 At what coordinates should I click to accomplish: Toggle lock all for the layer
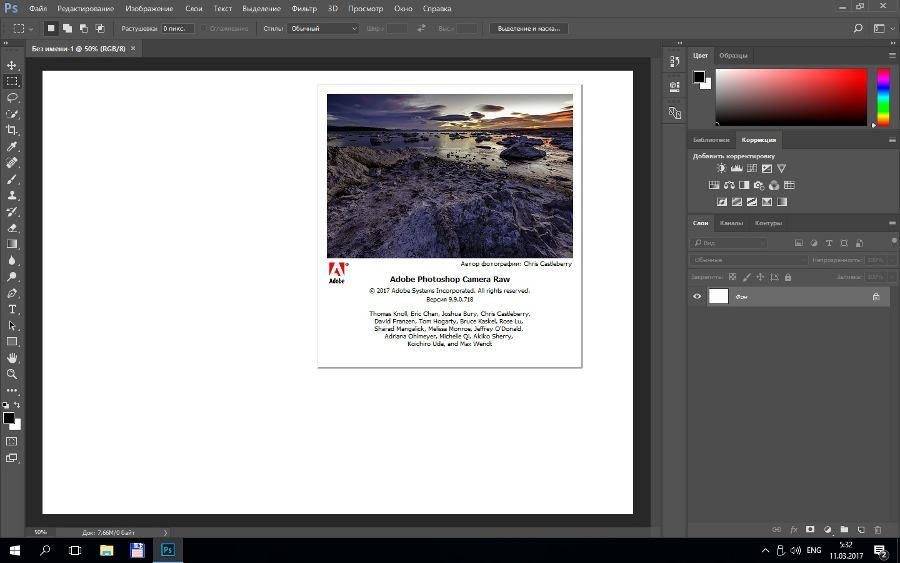(788, 277)
